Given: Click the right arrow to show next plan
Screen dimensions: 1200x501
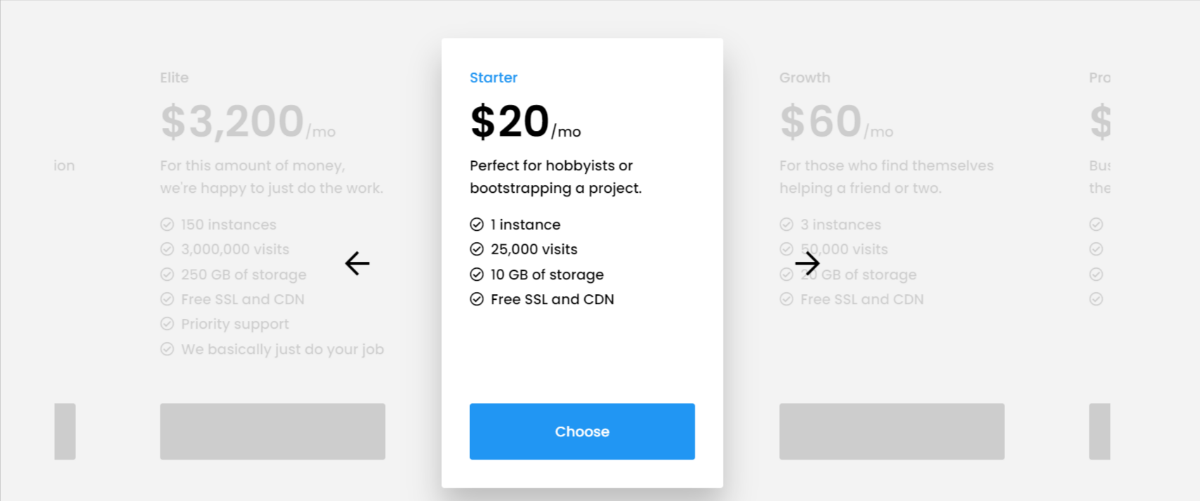Looking at the screenshot, I should pyautogui.click(x=807, y=263).
